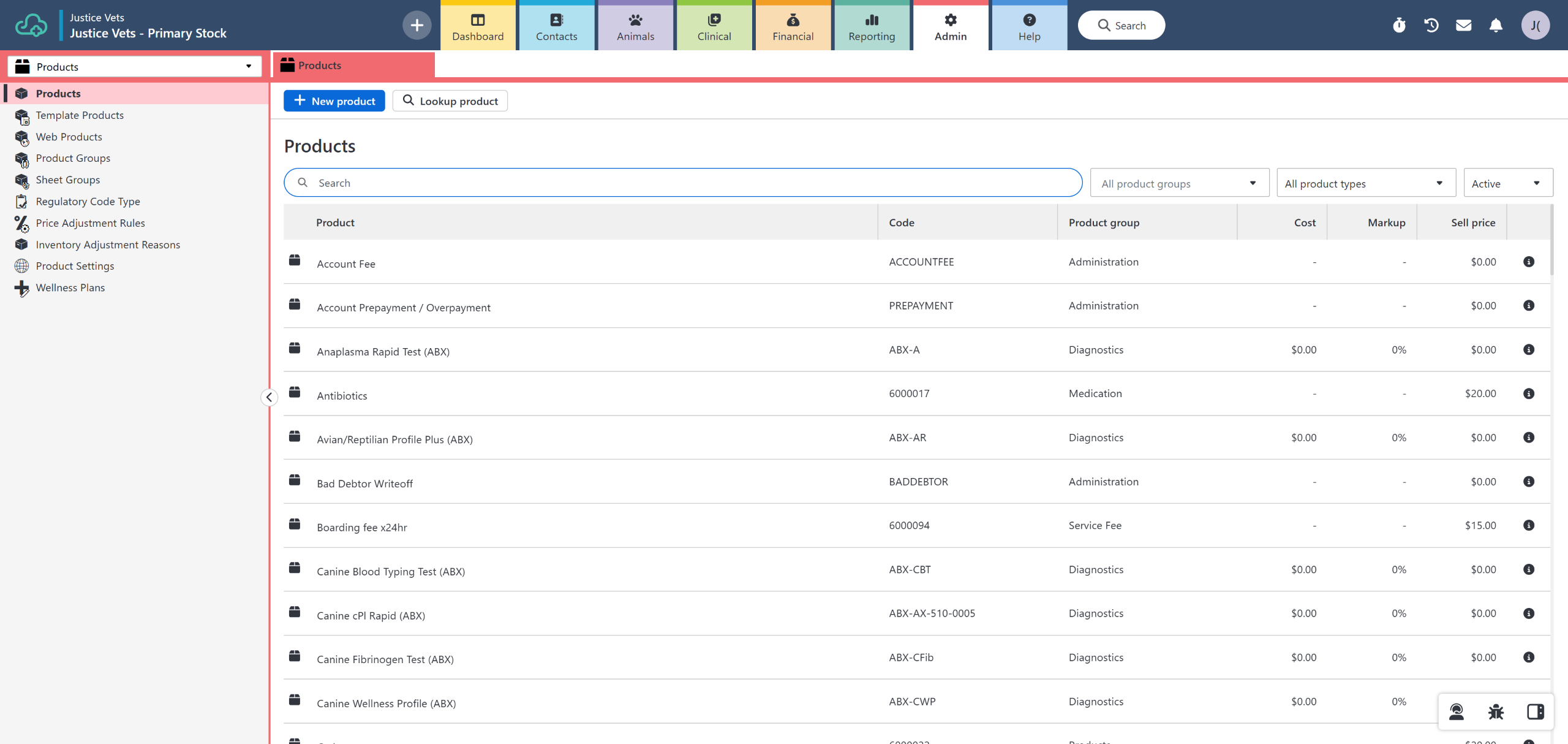Click the bug report icon
The width and height of the screenshot is (1568, 744).
(x=1496, y=712)
